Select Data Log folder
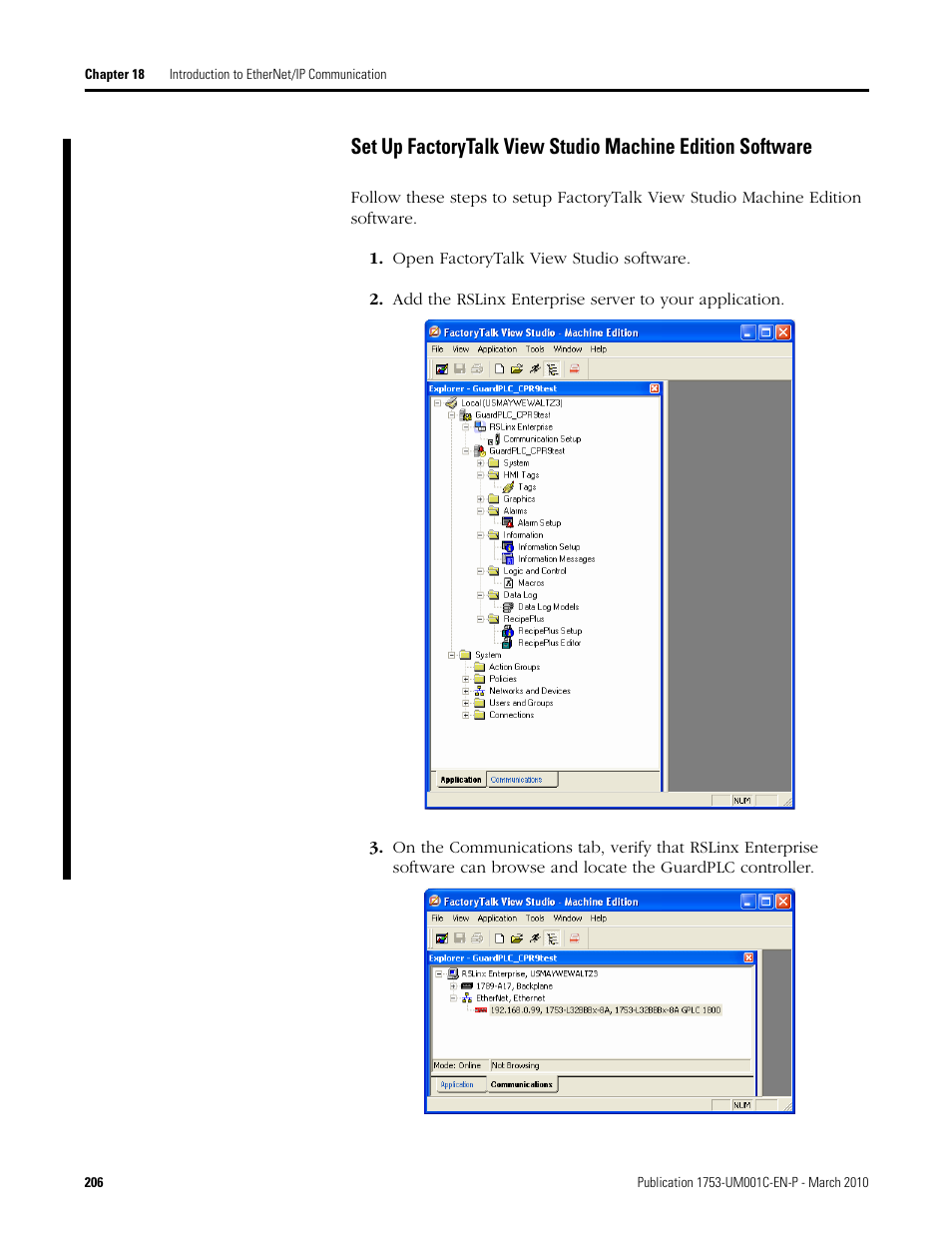 [520, 595]
